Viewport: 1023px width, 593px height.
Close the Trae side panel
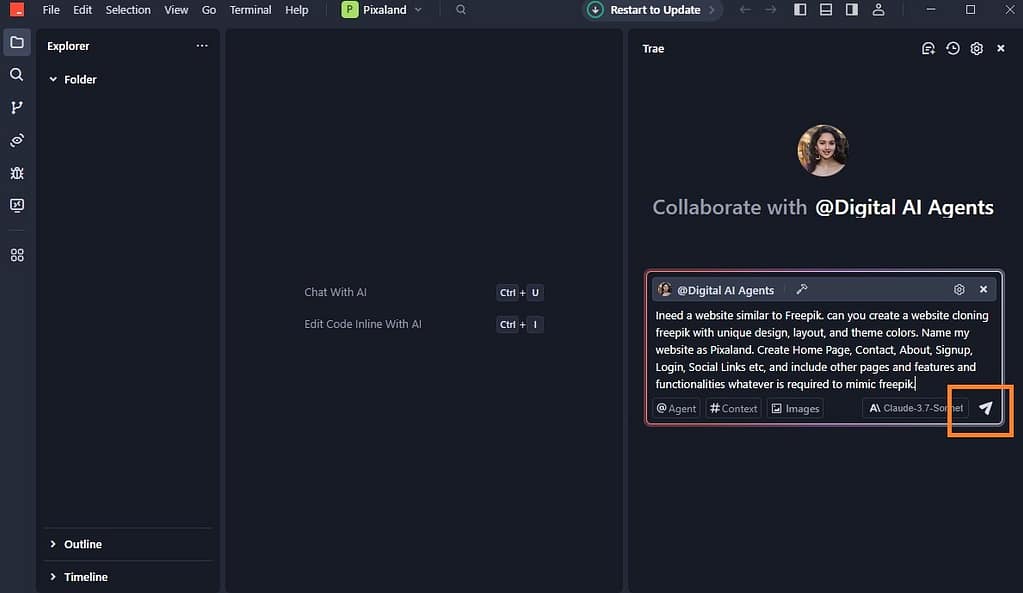pyautogui.click(x=1001, y=48)
